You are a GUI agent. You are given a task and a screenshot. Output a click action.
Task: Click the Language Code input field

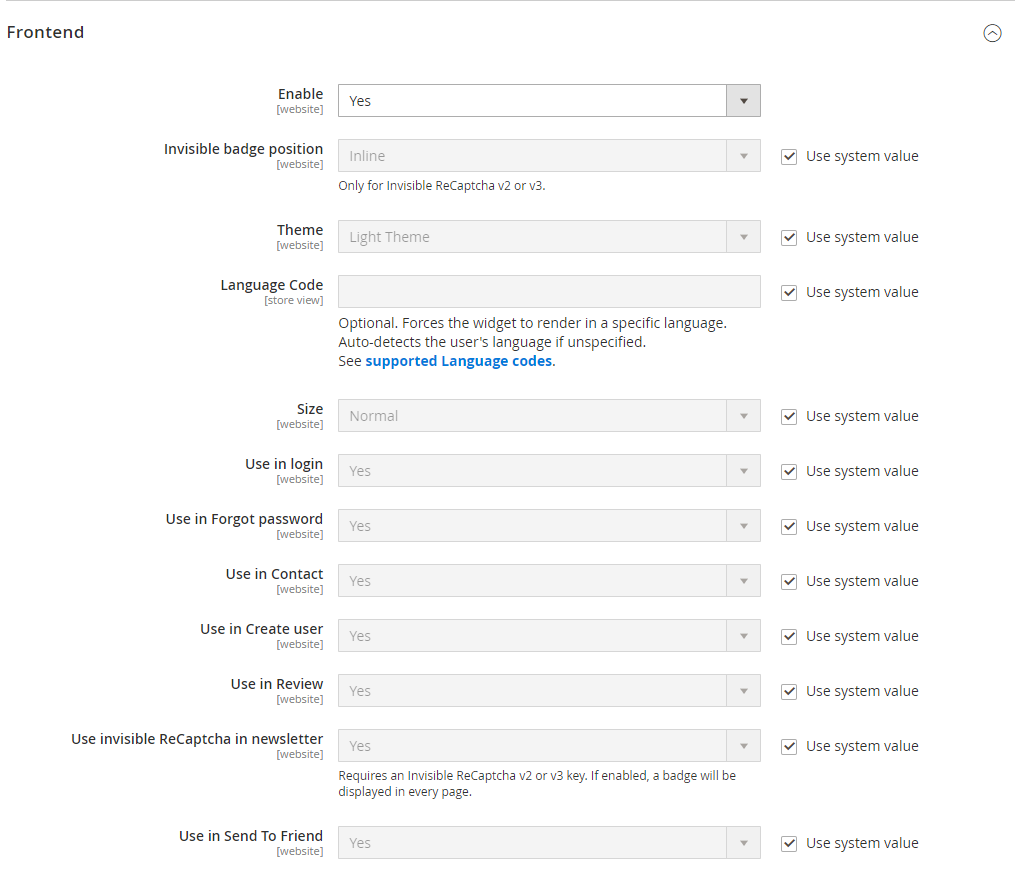pyautogui.click(x=549, y=292)
